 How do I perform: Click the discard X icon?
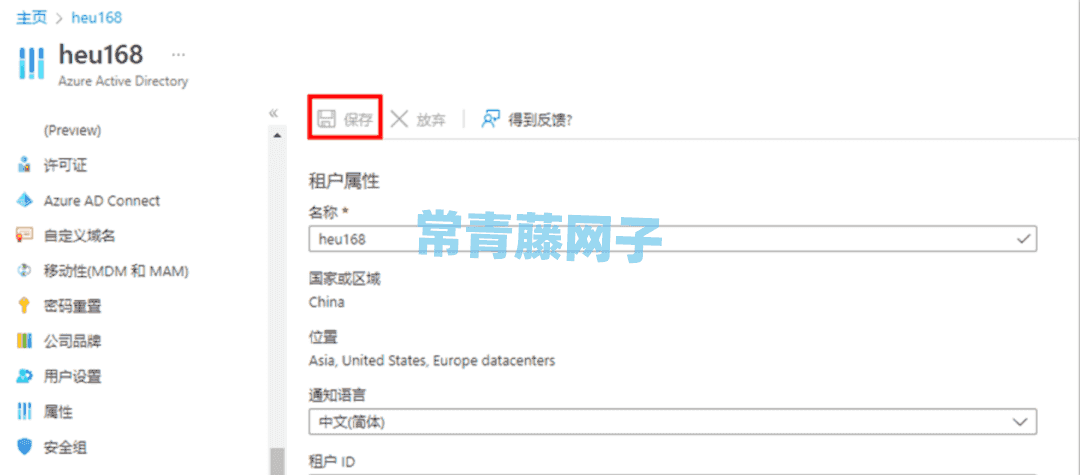pyautogui.click(x=399, y=119)
